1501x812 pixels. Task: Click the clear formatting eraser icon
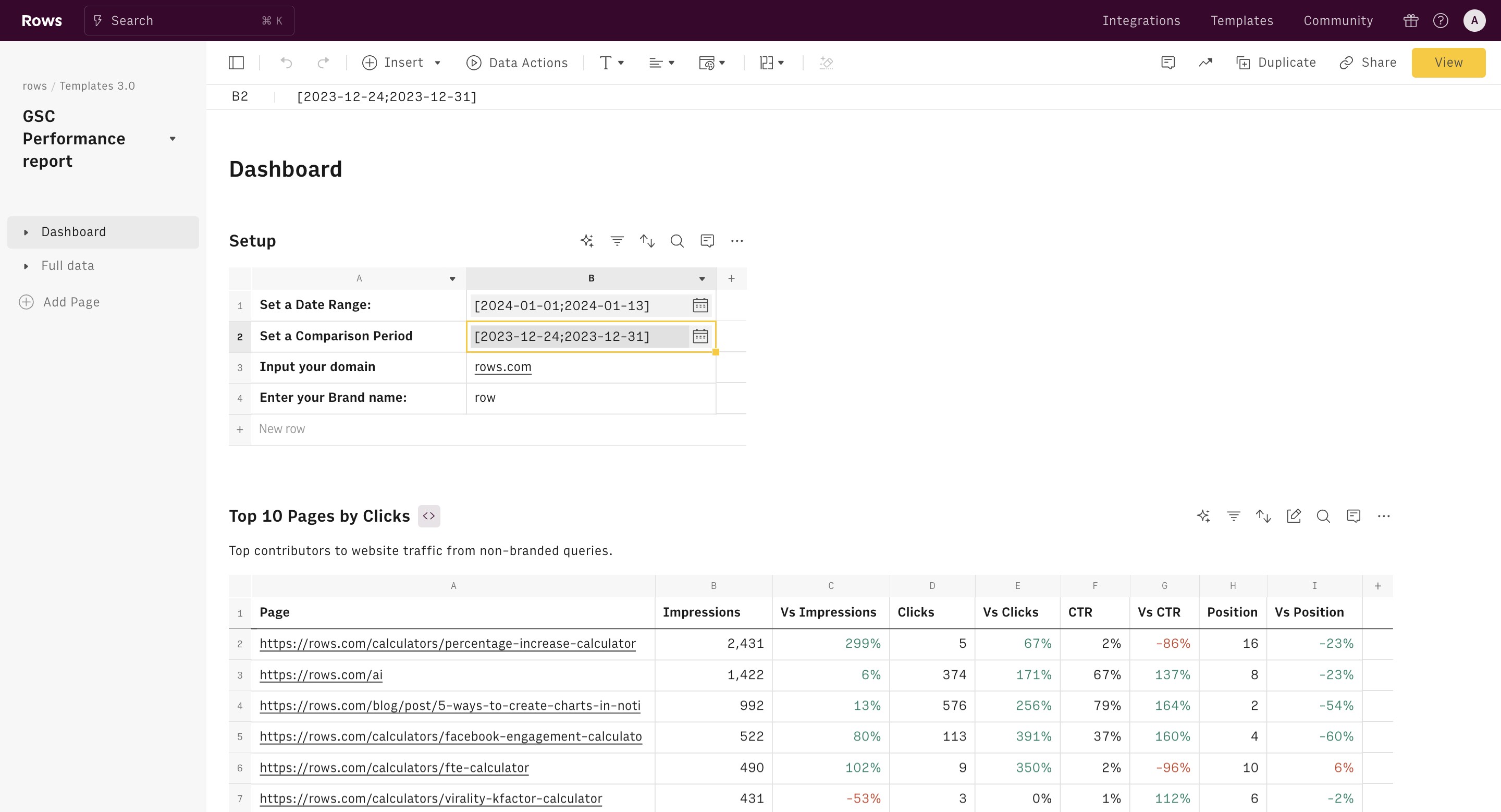(x=826, y=63)
